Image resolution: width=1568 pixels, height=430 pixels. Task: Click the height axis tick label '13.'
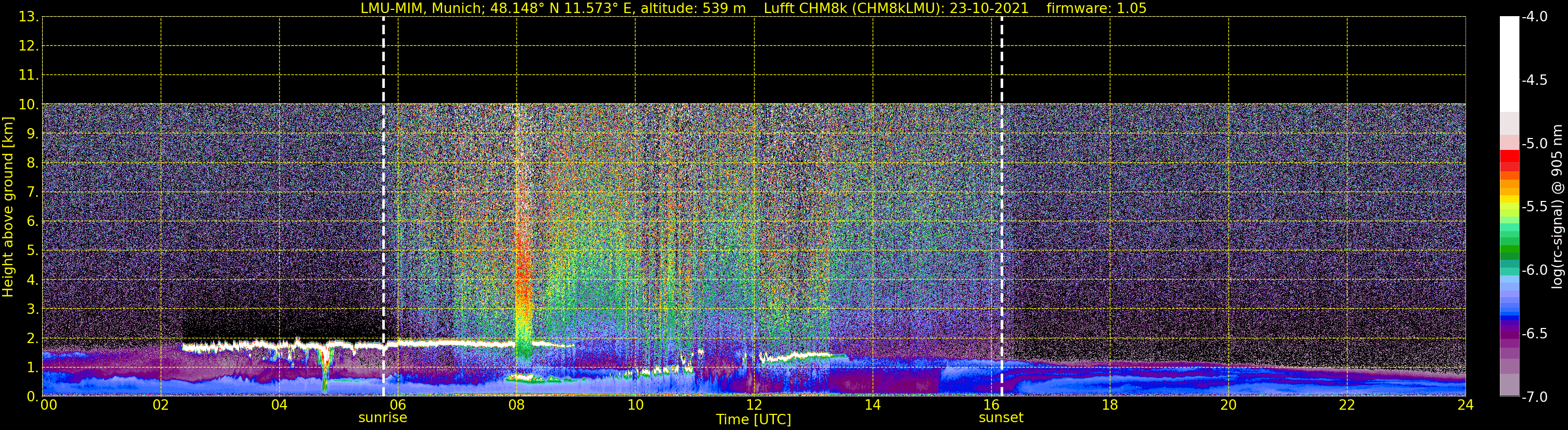[x=29, y=17]
